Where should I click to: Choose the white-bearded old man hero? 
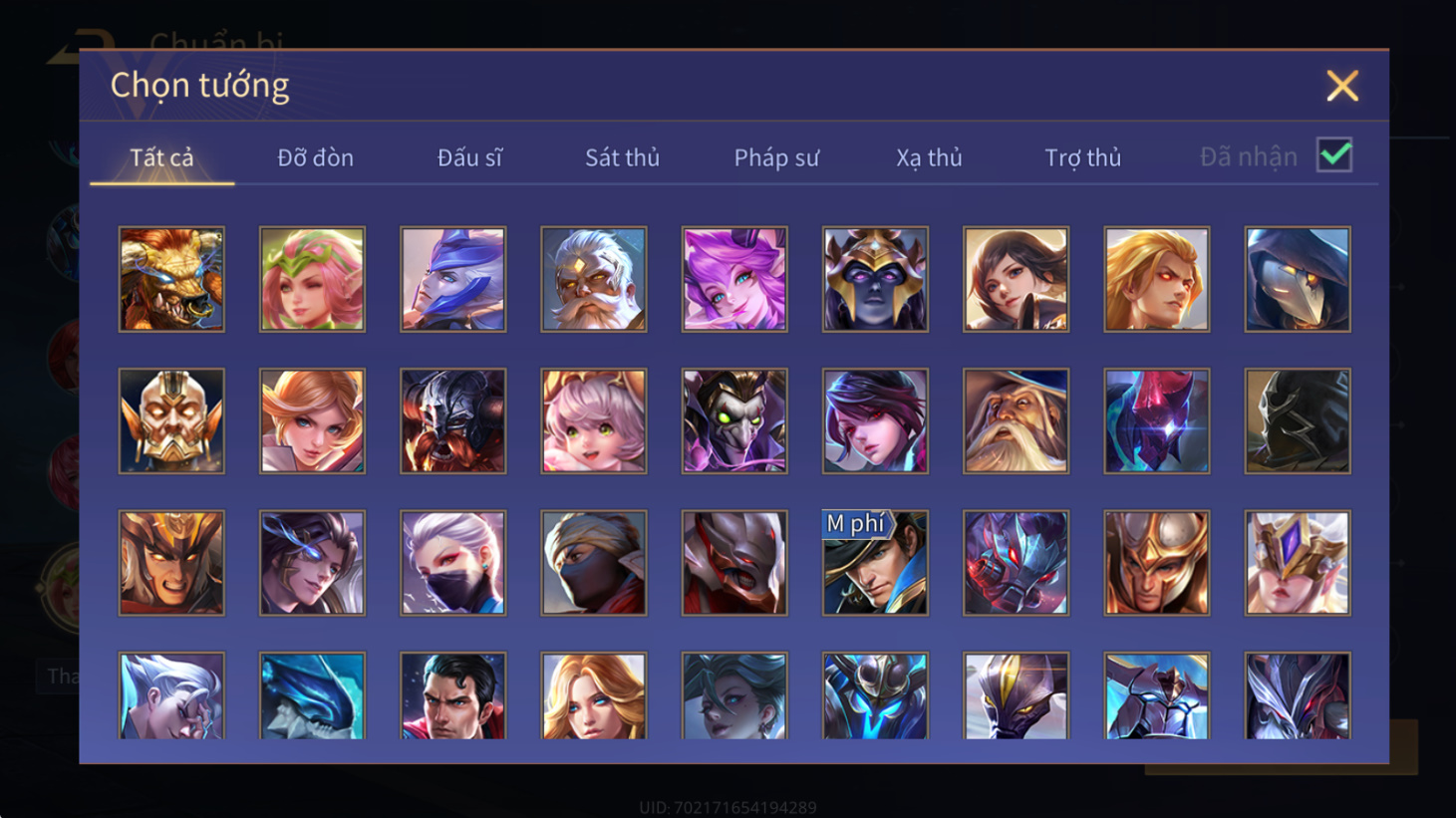[594, 279]
